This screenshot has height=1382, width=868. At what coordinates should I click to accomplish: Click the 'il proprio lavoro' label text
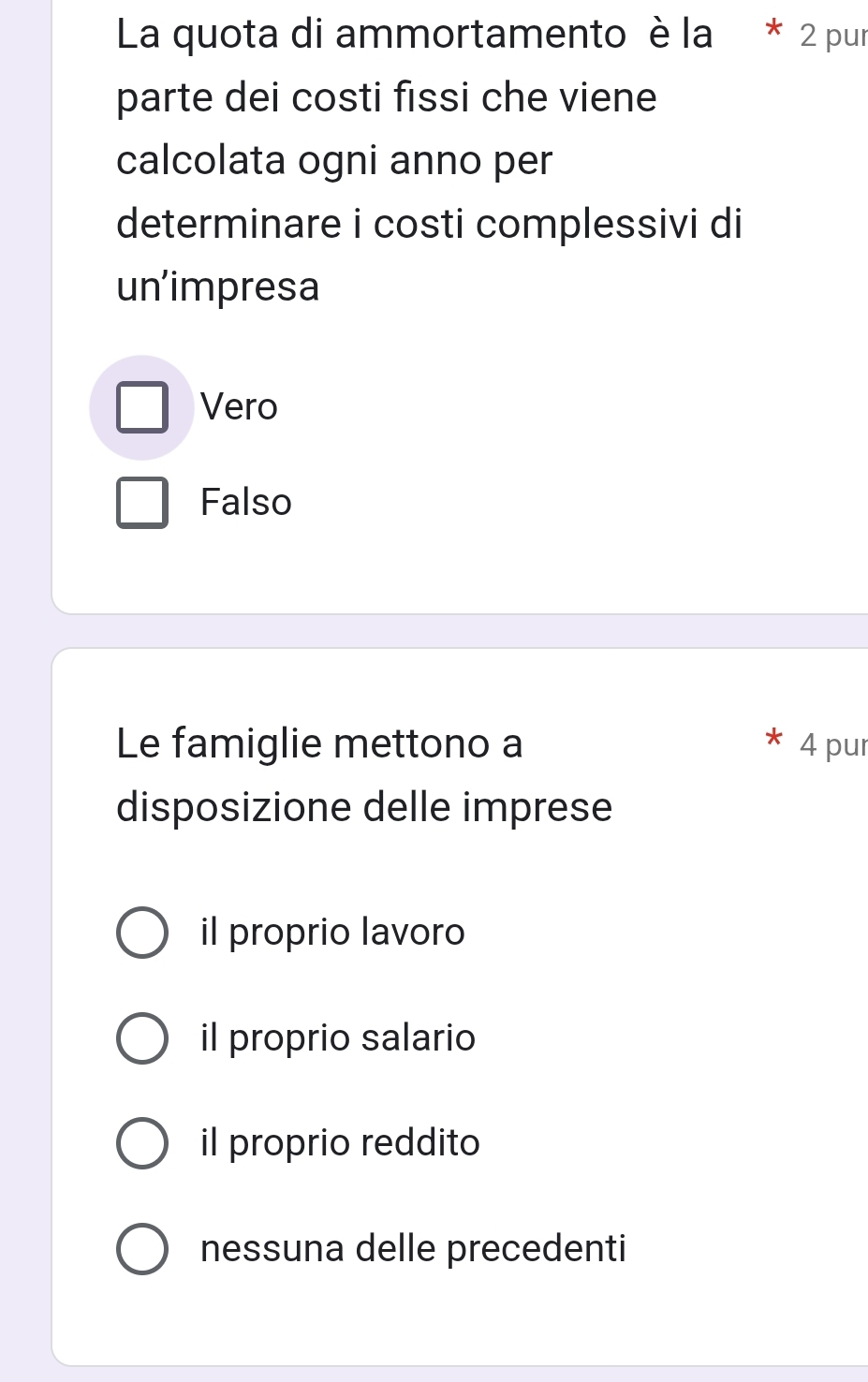(x=332, y=933)
